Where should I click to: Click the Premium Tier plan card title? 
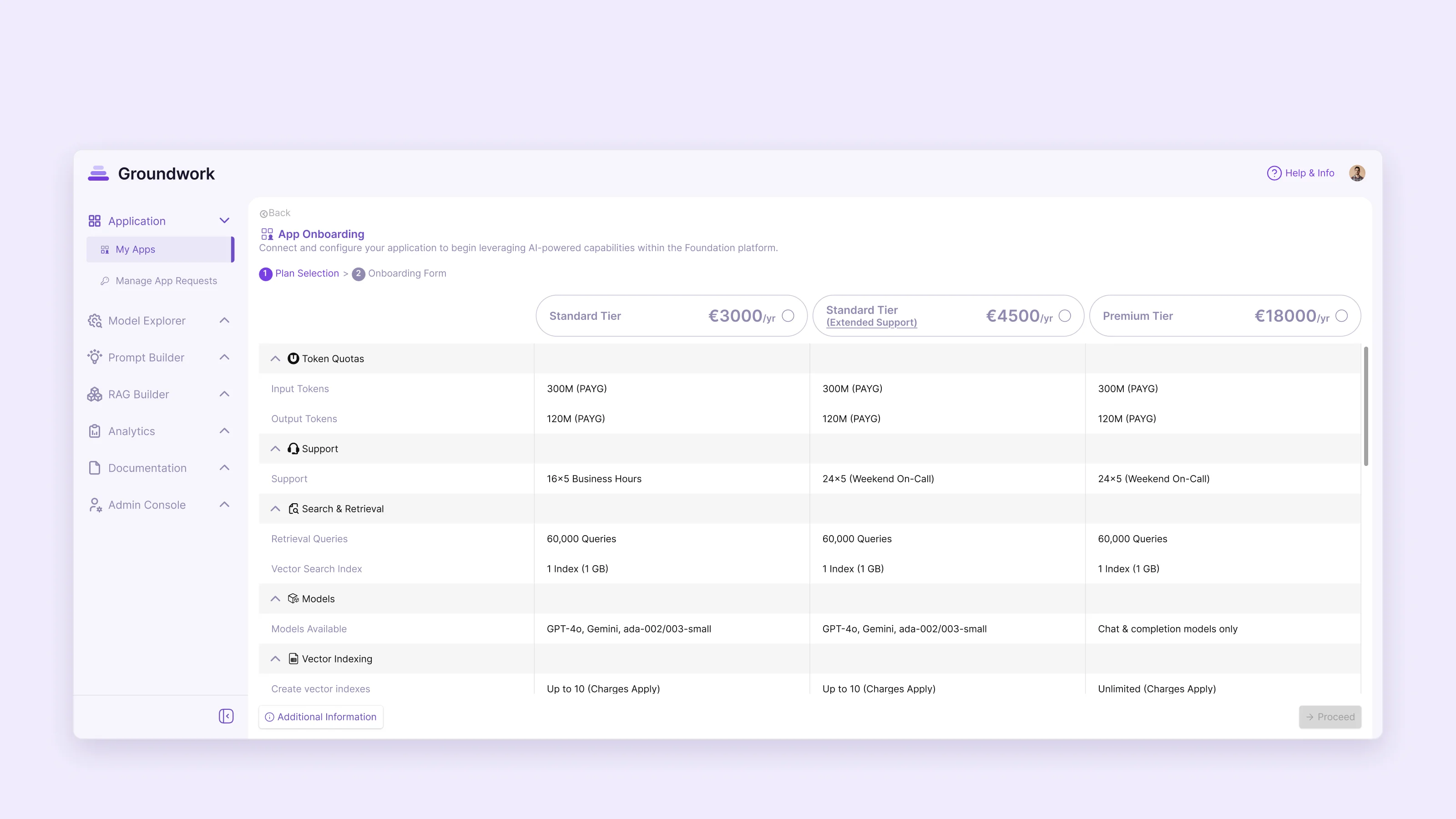(x=1138, y=316)
